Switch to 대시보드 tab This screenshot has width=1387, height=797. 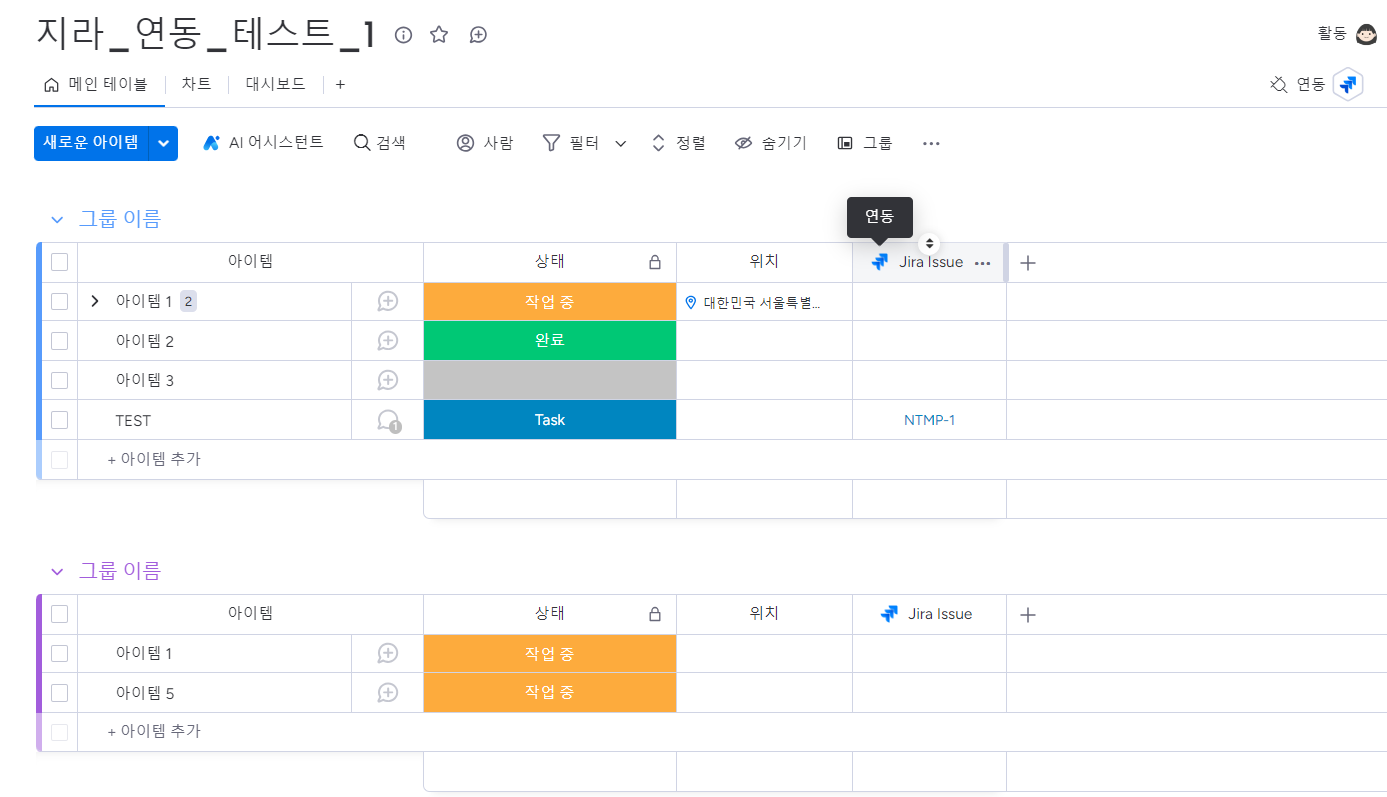[275, 85]
